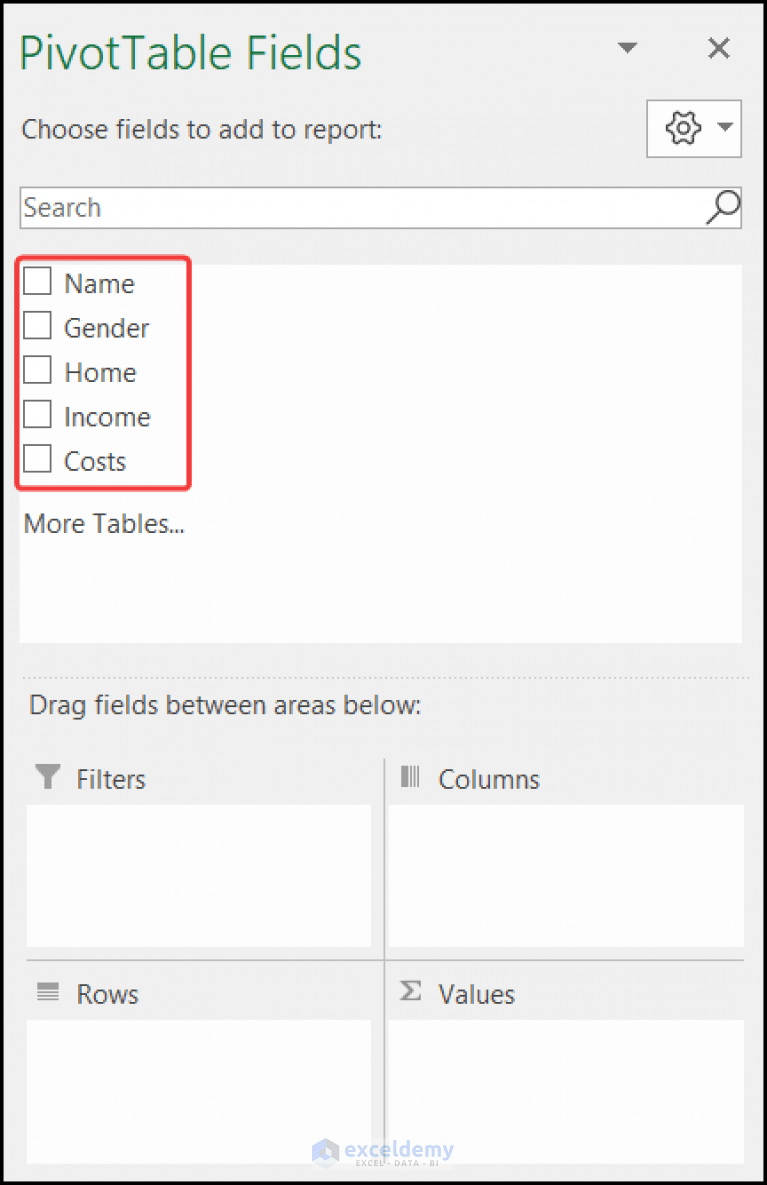This screenshot has height=1185, width=767.
Task: Close the PivotTable Fields pane
Action: coord(718,47)
